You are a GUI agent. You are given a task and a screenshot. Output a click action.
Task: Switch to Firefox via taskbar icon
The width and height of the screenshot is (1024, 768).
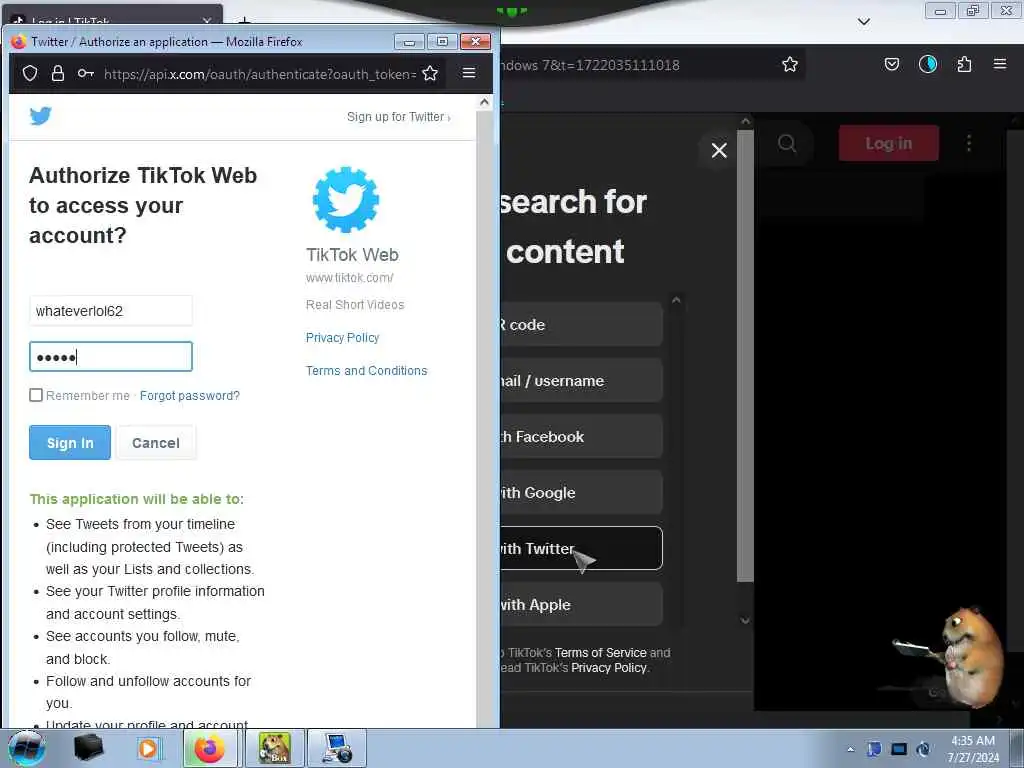(x=210, y=748)
